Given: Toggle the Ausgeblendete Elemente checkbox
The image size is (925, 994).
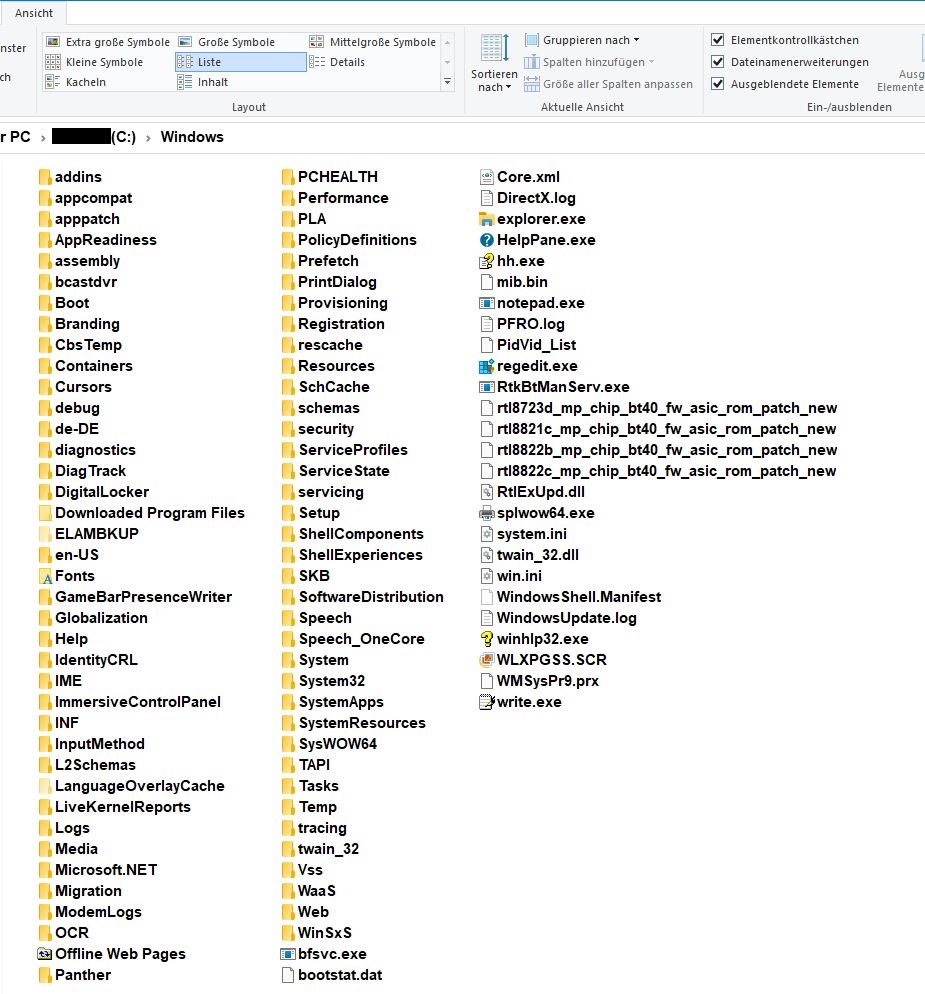Looking at the screenshot, I should [718, 84].
